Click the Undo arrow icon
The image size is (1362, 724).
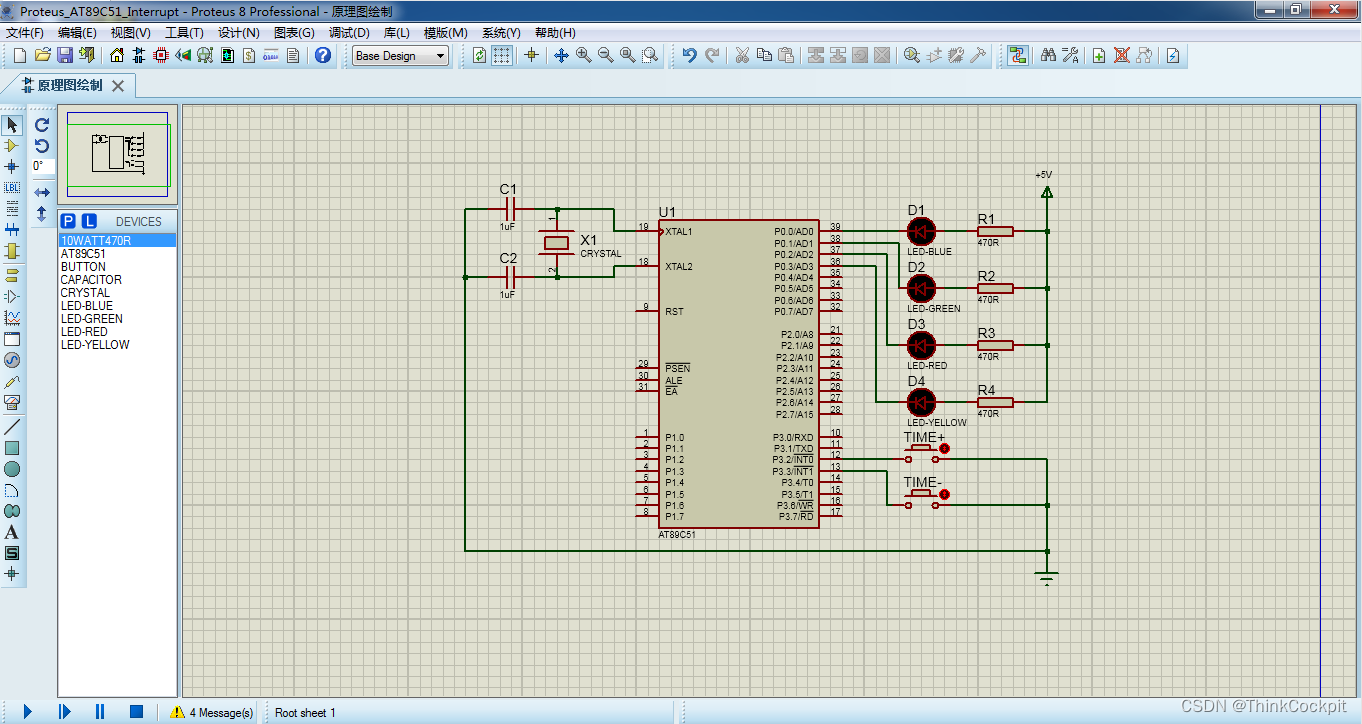coord(690,55)
